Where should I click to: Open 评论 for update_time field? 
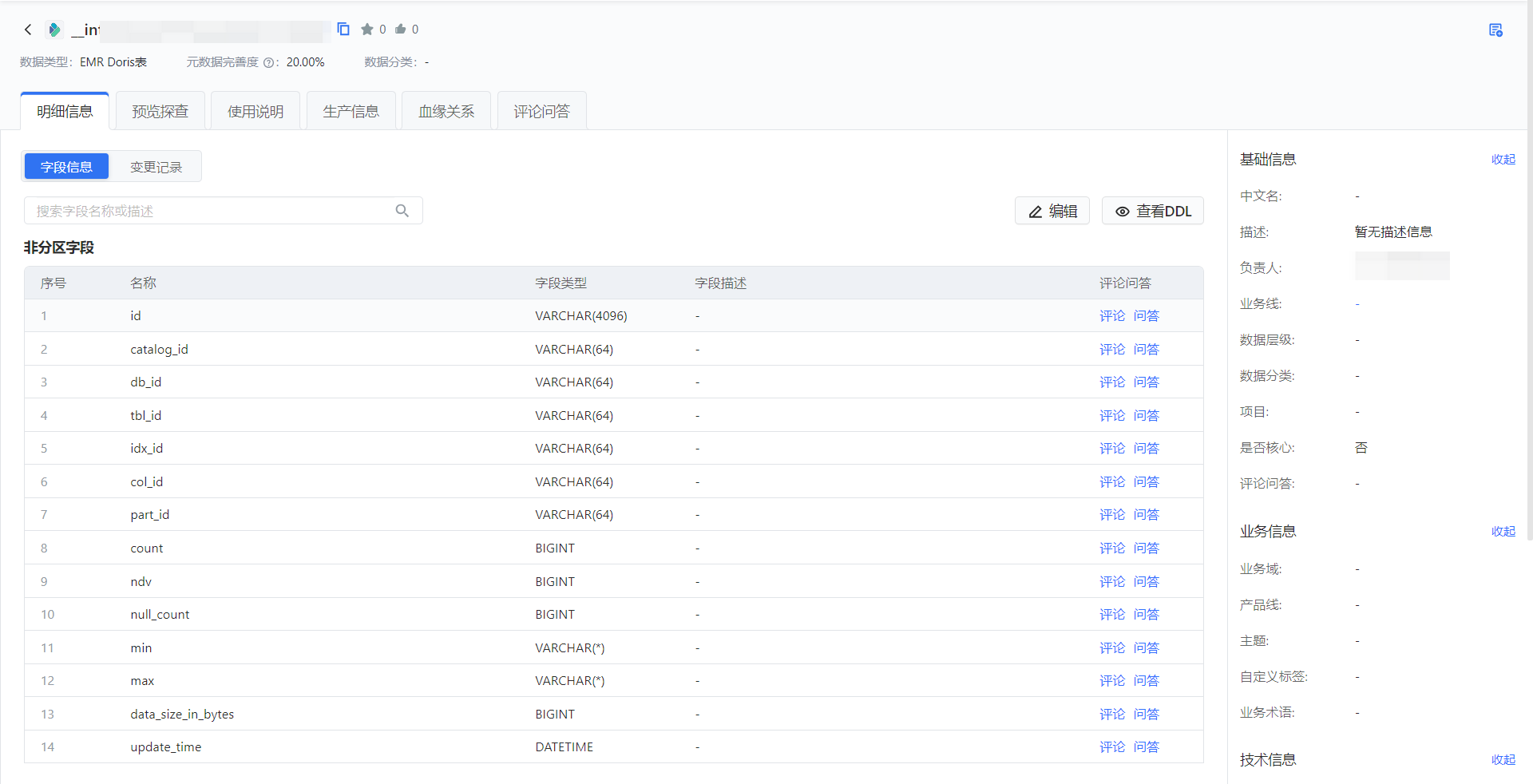click(1112, 747)
